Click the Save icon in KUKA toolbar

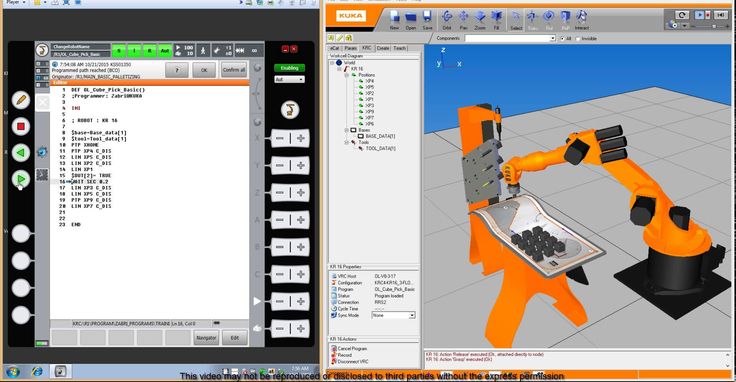427,19
